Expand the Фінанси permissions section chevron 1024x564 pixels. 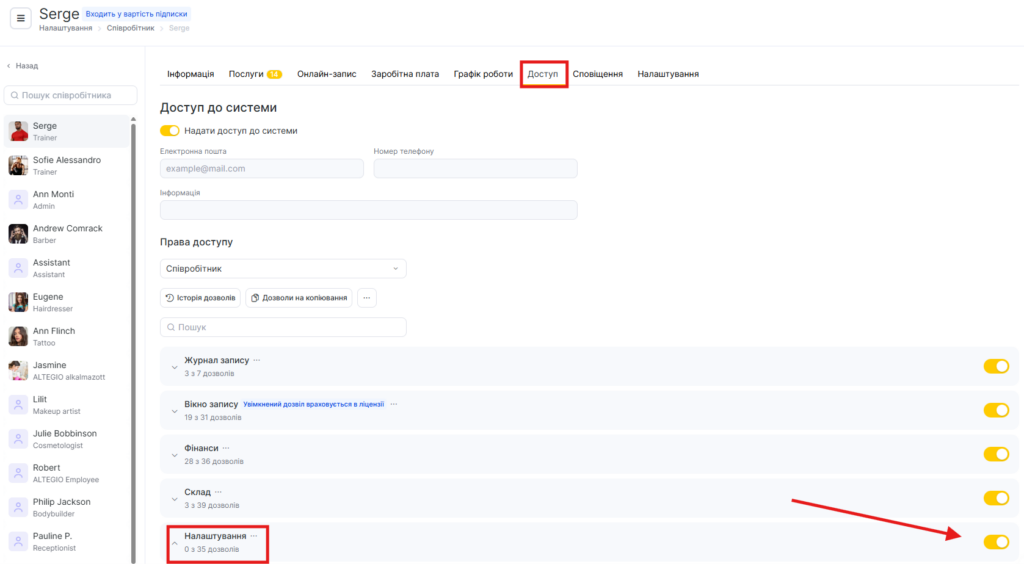tap(174, 455)
